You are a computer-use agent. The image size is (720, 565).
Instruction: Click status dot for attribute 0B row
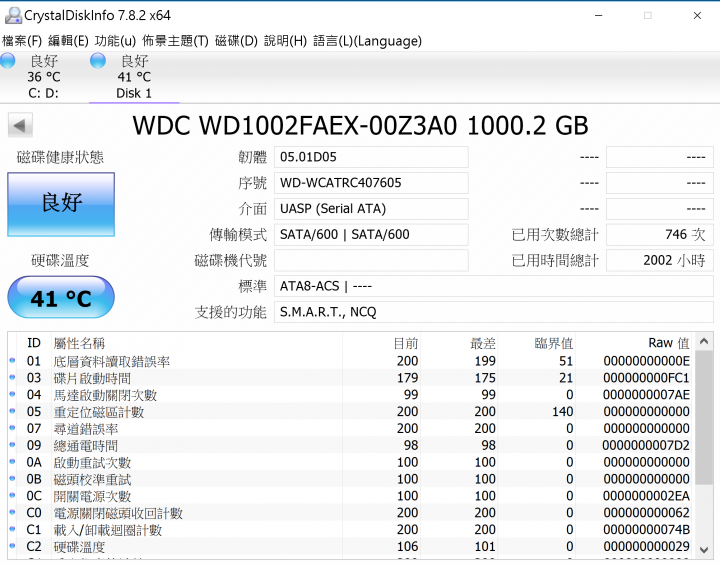click(x=12, y=479)
